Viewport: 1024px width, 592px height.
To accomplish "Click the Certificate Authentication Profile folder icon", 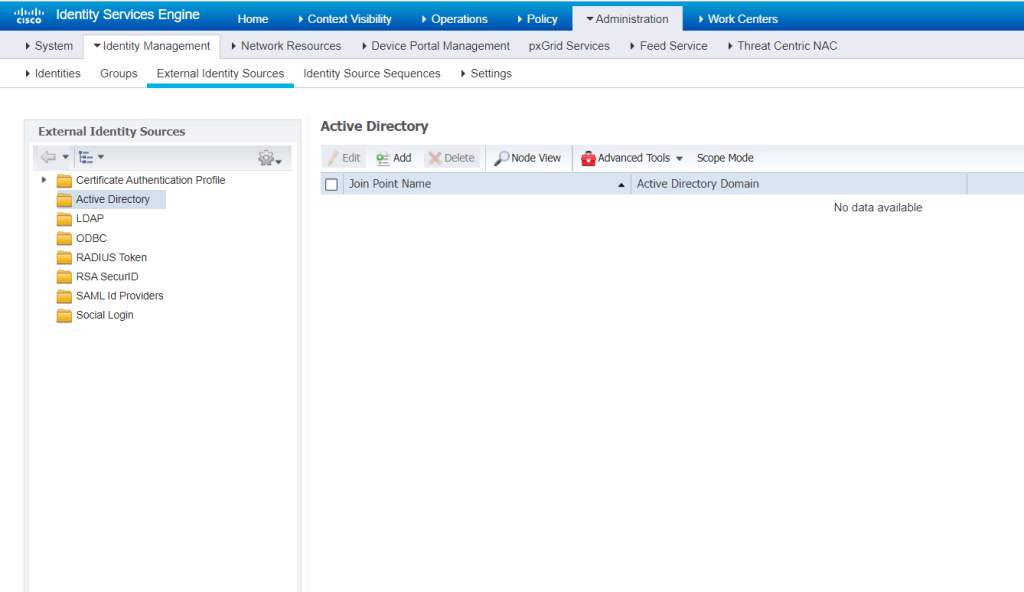I will coord(64,180).
